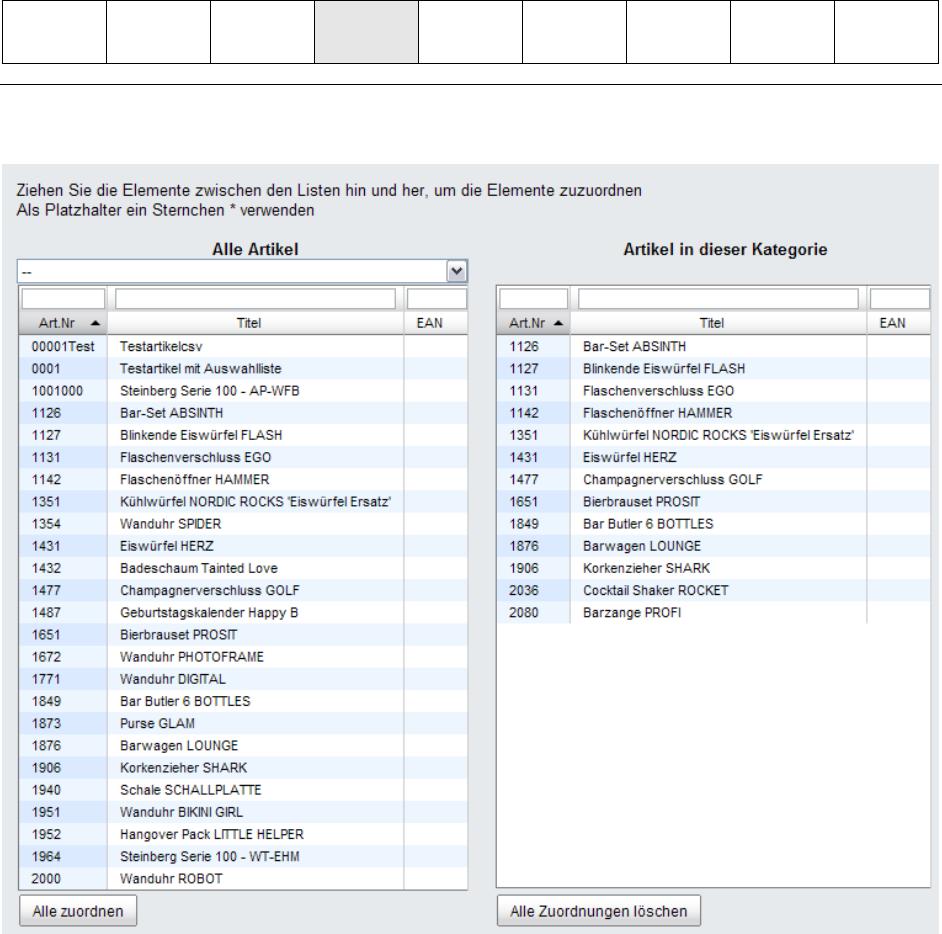Focus EAN filter field in Artikel in dieser Kategorie

pos(899,299)
